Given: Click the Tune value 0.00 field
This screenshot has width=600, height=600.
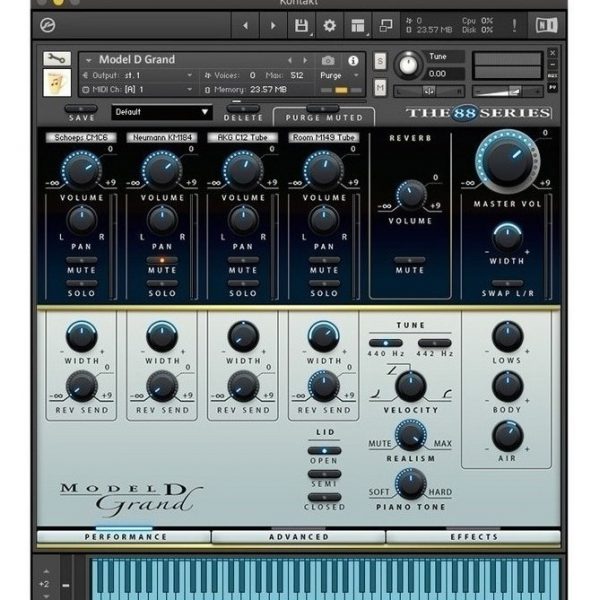Looking at the screenshot, I should click(x=443, y=73).
